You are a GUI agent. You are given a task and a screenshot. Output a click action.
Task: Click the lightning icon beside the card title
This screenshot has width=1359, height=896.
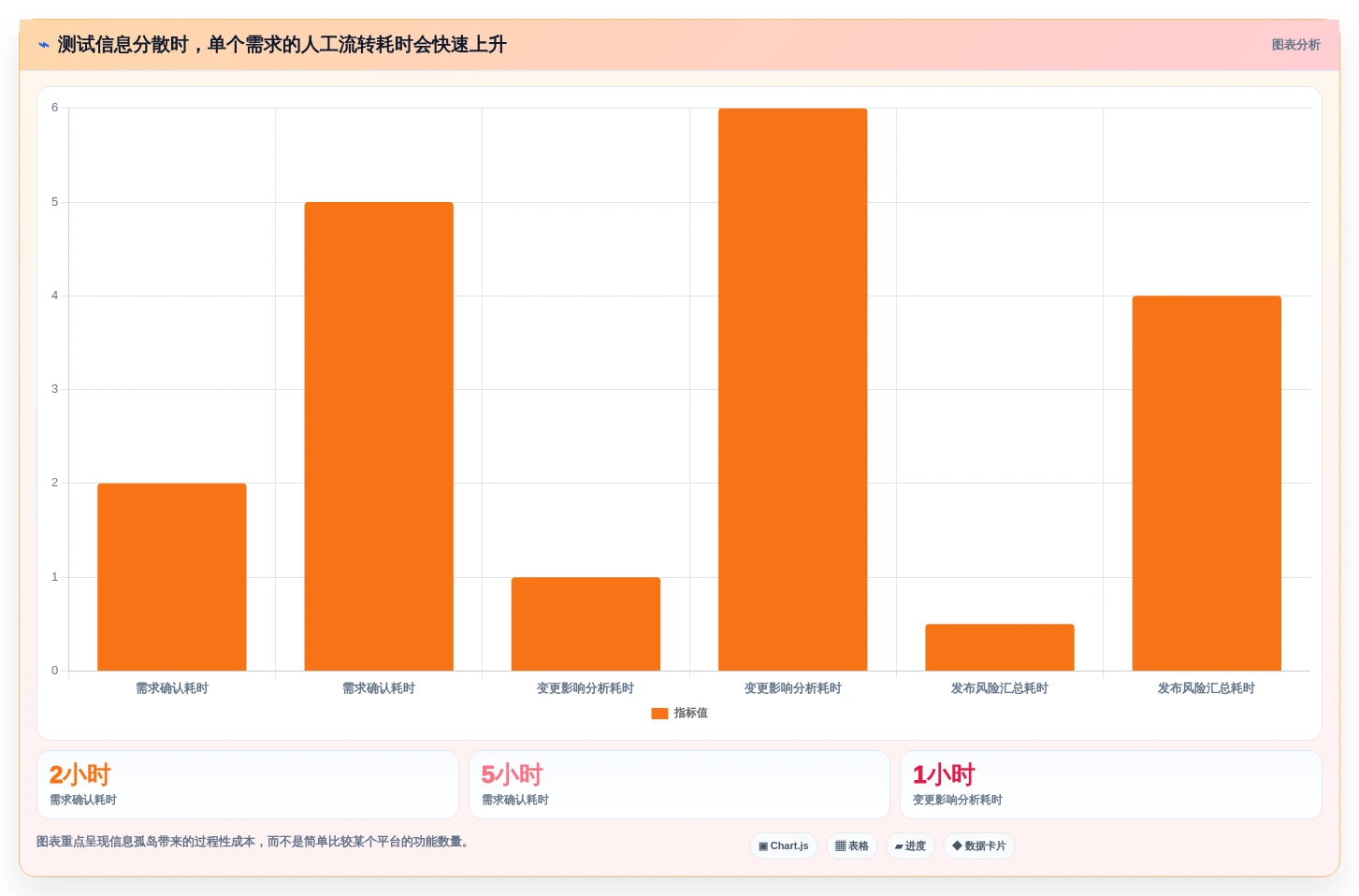coord(44,45)
